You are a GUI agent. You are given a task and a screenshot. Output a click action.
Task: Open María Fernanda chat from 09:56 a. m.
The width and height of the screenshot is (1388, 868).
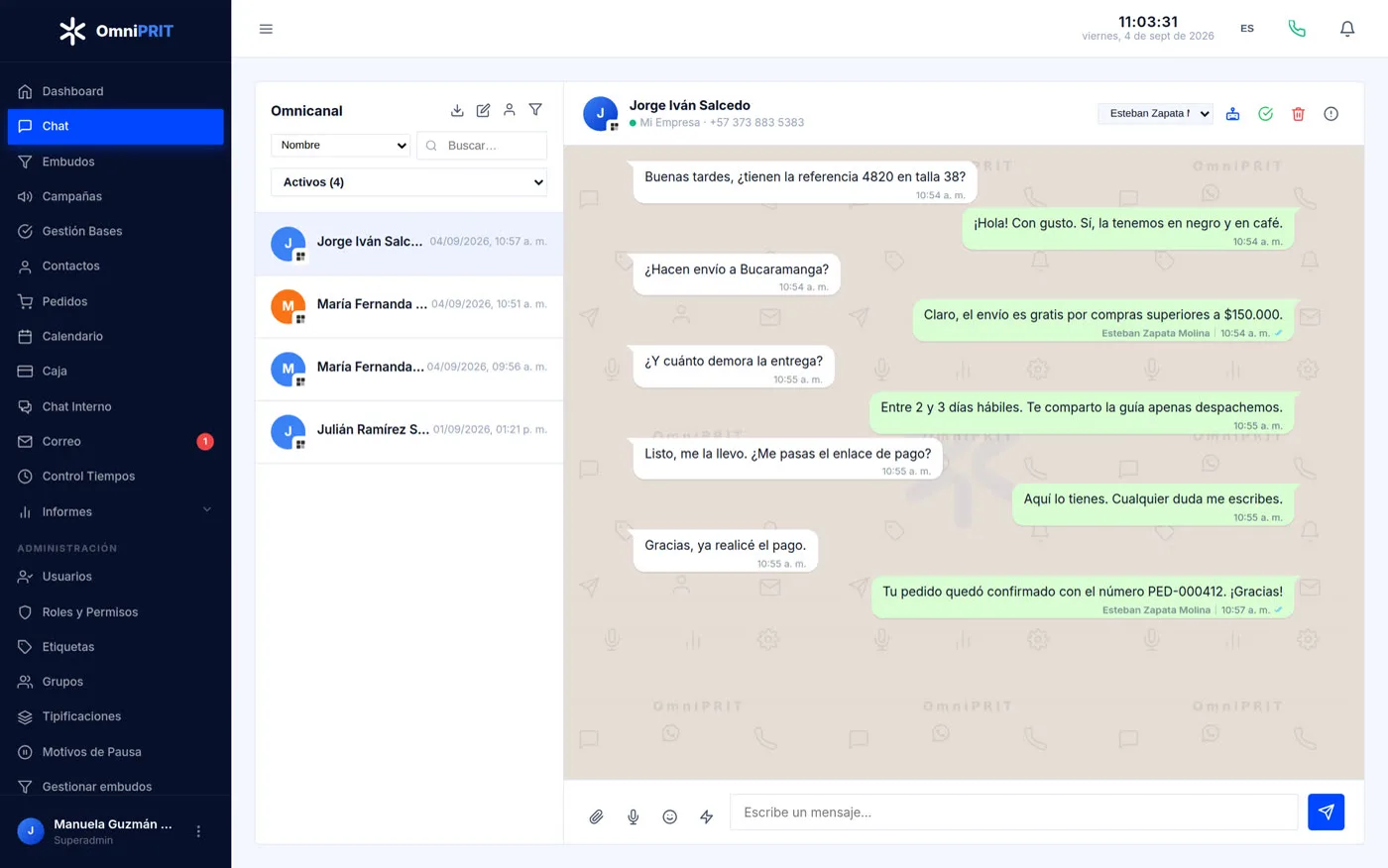click(408, 369)
